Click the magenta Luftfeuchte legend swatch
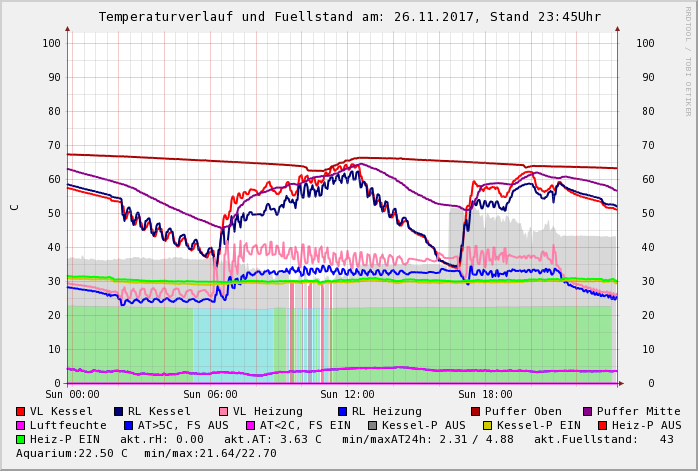Image resolution: width=698 pixels, height=471 pixels. click(21, 426)
